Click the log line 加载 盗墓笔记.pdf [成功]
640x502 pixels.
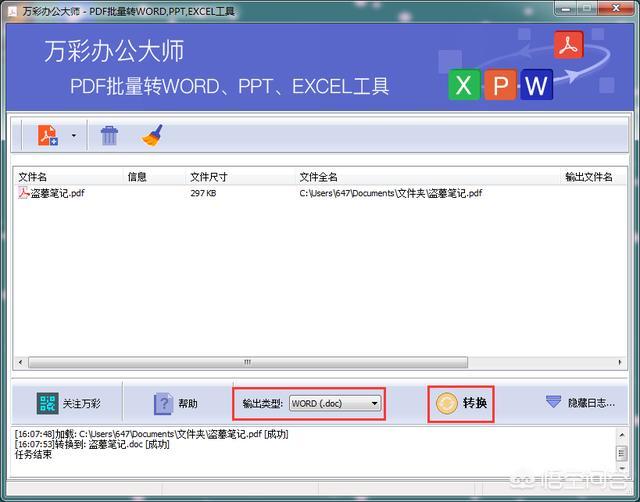coord(151,434)
